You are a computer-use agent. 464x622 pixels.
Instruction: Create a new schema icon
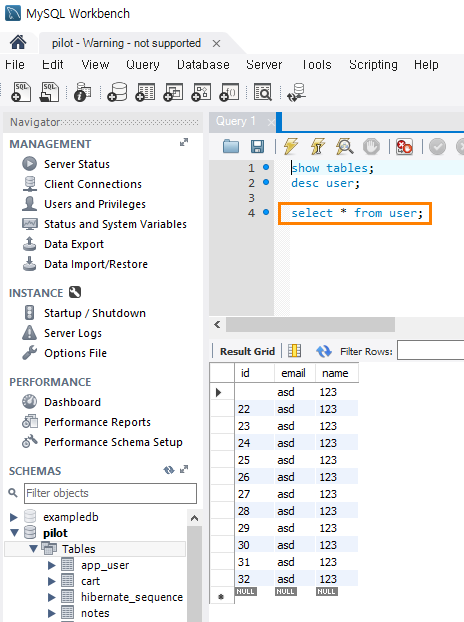[117, 92]
